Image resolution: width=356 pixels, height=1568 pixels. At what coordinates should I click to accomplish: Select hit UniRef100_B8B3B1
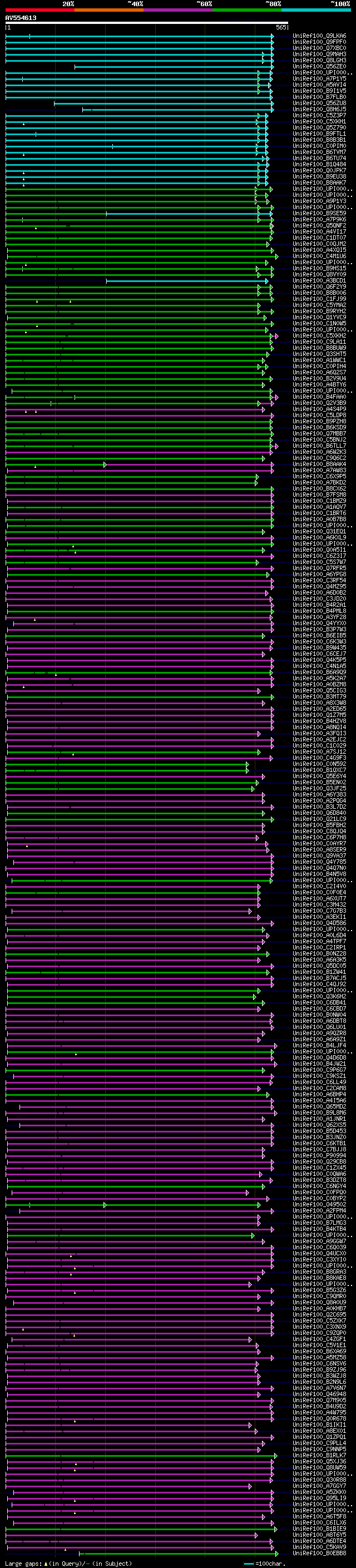(x=319, y=140)
